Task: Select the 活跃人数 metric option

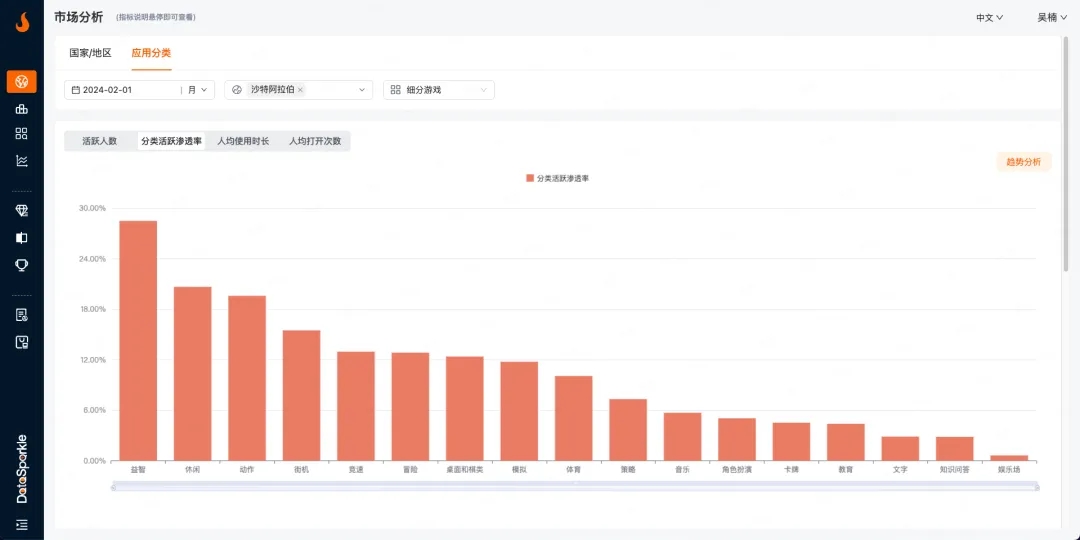Action: pos(100,141)
